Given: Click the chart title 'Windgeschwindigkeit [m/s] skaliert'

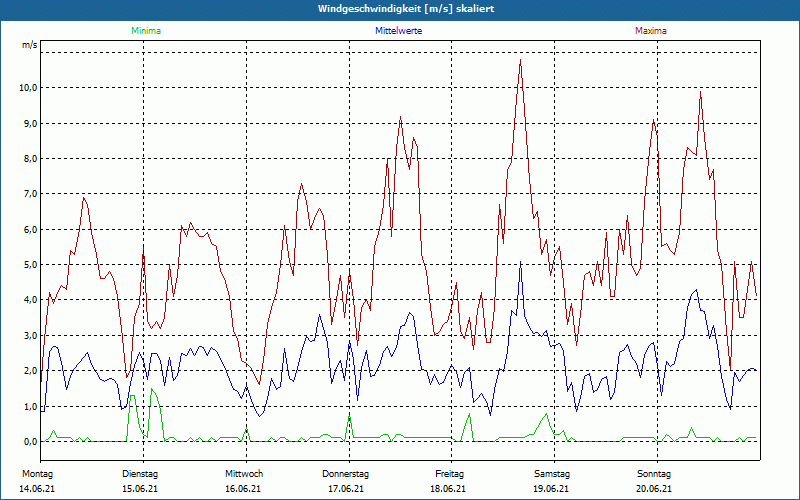Looking at the screenshot, I should (x=406, y=9).
